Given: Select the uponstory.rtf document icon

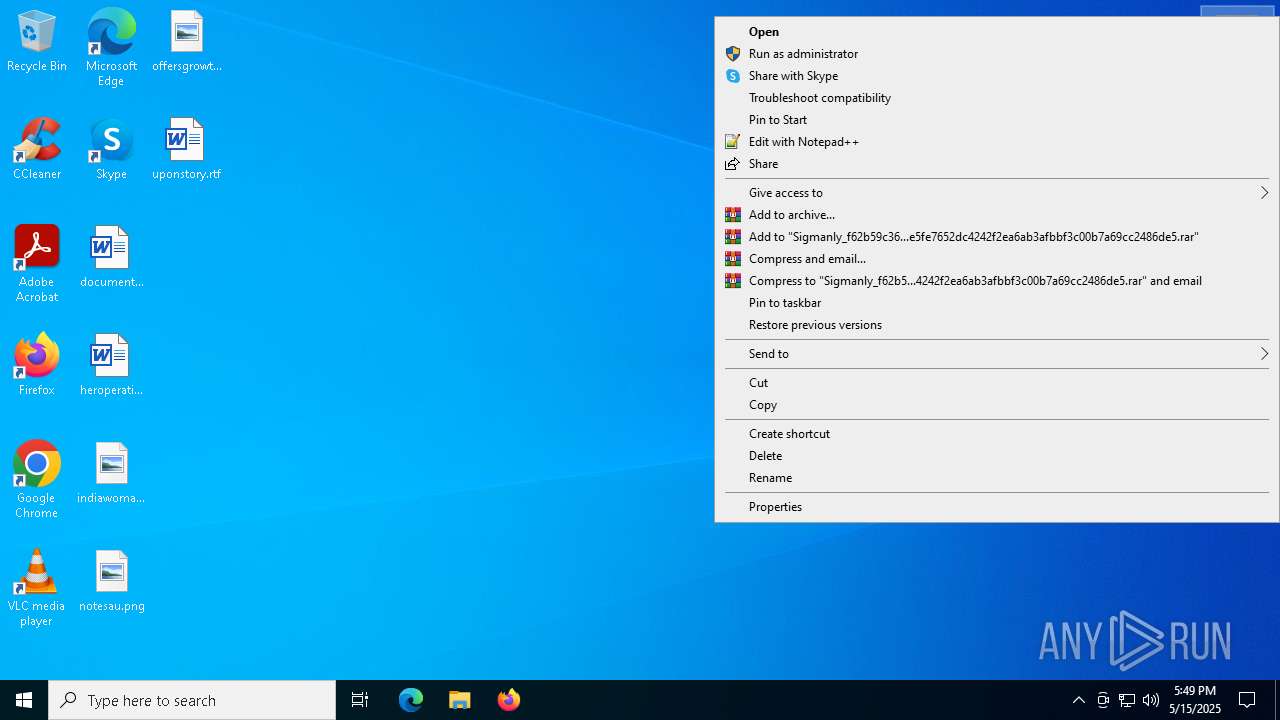Looking at the screenshot, I should click(x=187, y=150).
